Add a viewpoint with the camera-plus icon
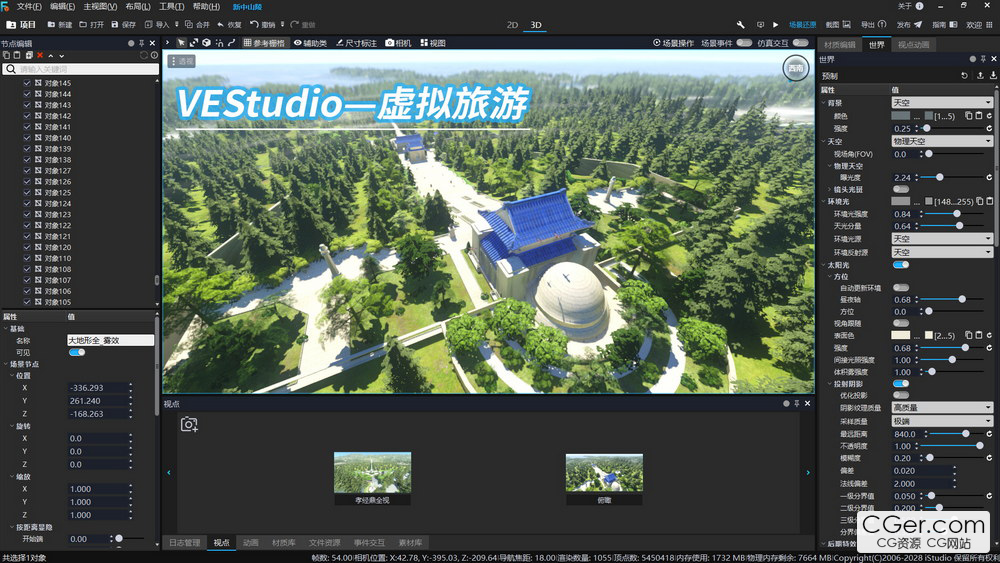1000x563 pixels. click(189, 424)
